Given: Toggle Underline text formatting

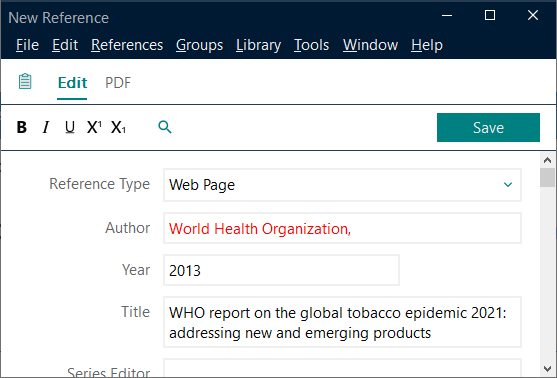Looking at the screenshot, I should (70, 127).
